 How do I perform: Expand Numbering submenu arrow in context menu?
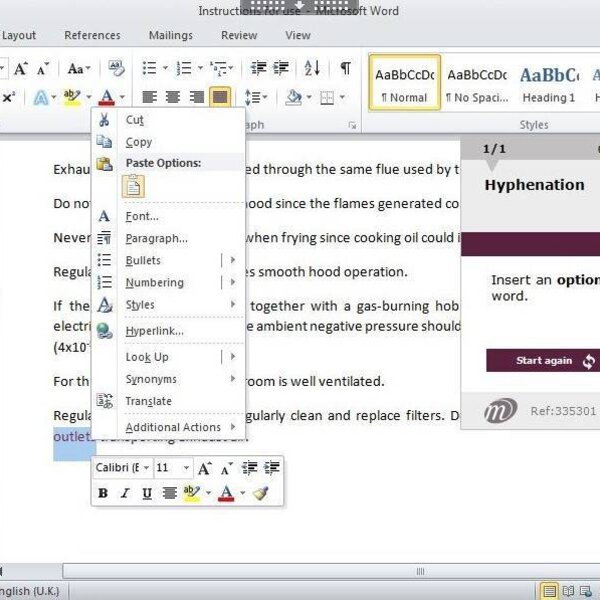point(233,282)
